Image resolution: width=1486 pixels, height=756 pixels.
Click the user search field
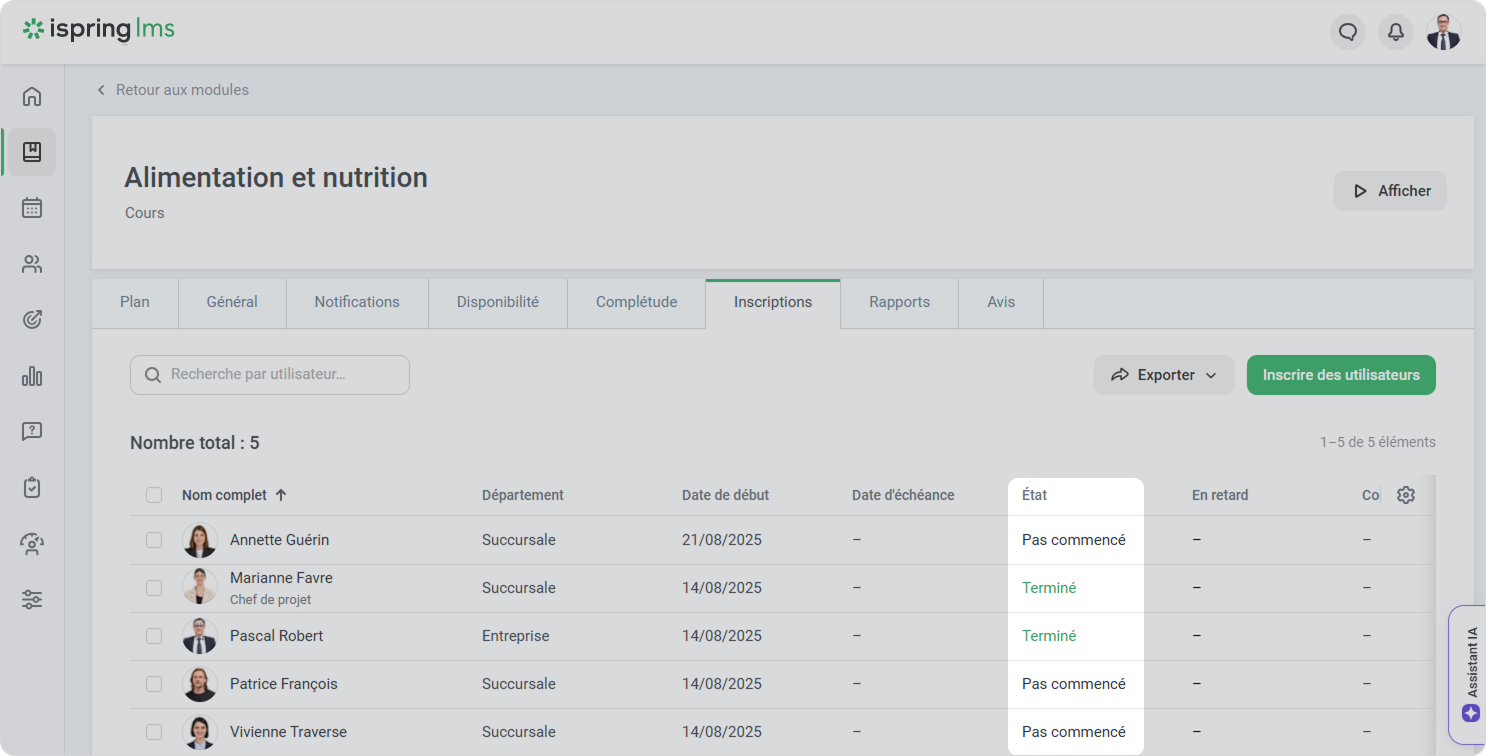coord(270,375)
